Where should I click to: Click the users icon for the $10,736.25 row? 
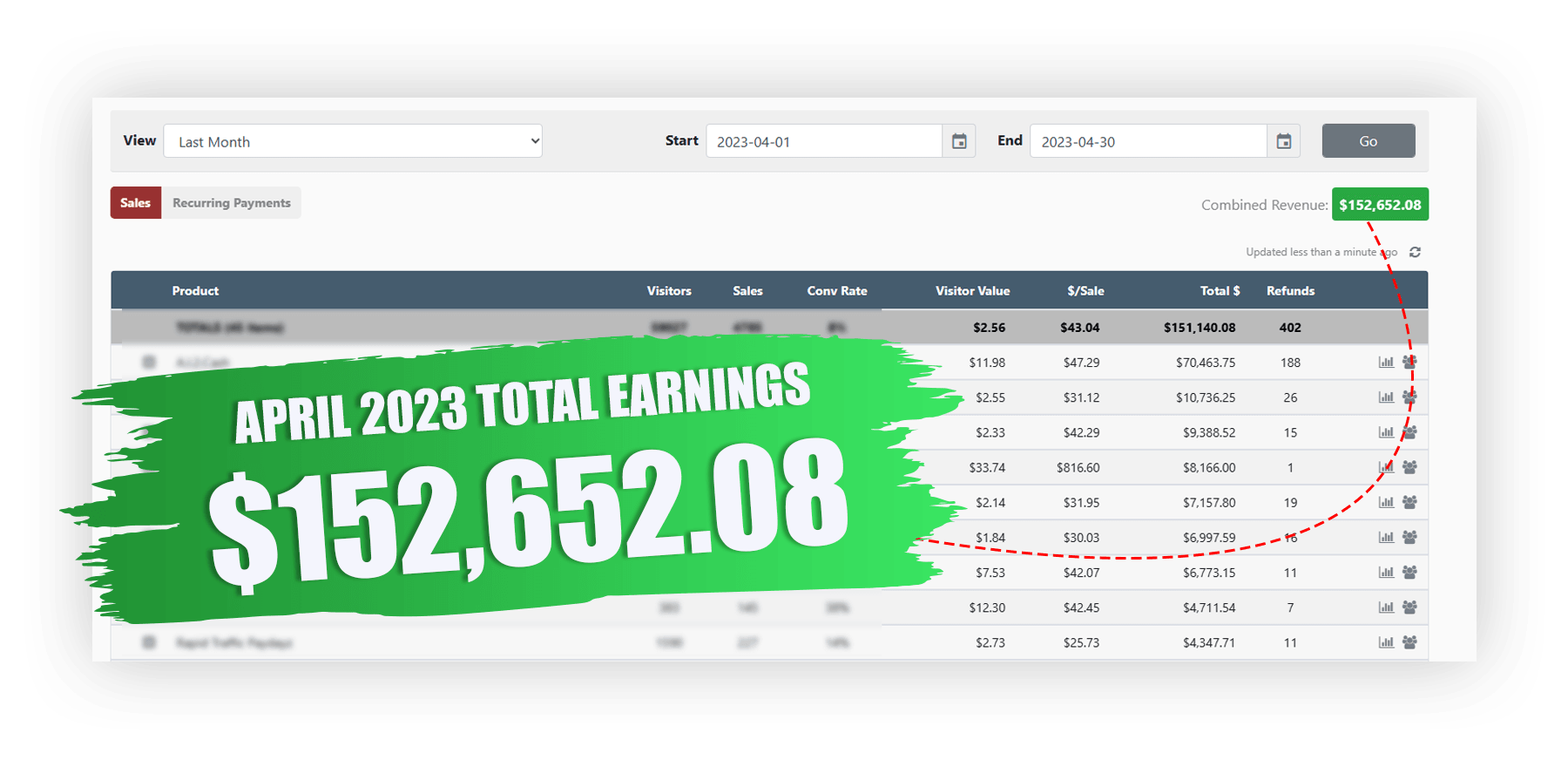pos(1409,397)
